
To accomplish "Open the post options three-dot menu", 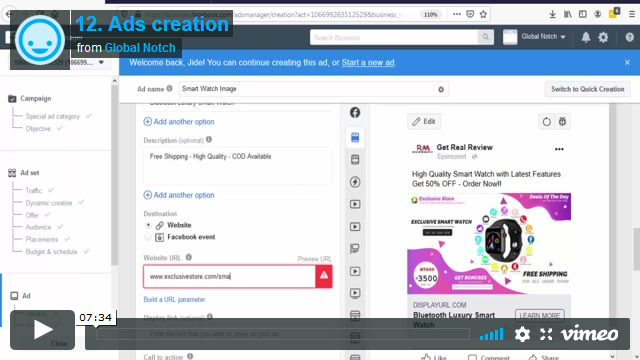I will click(559, 149).
